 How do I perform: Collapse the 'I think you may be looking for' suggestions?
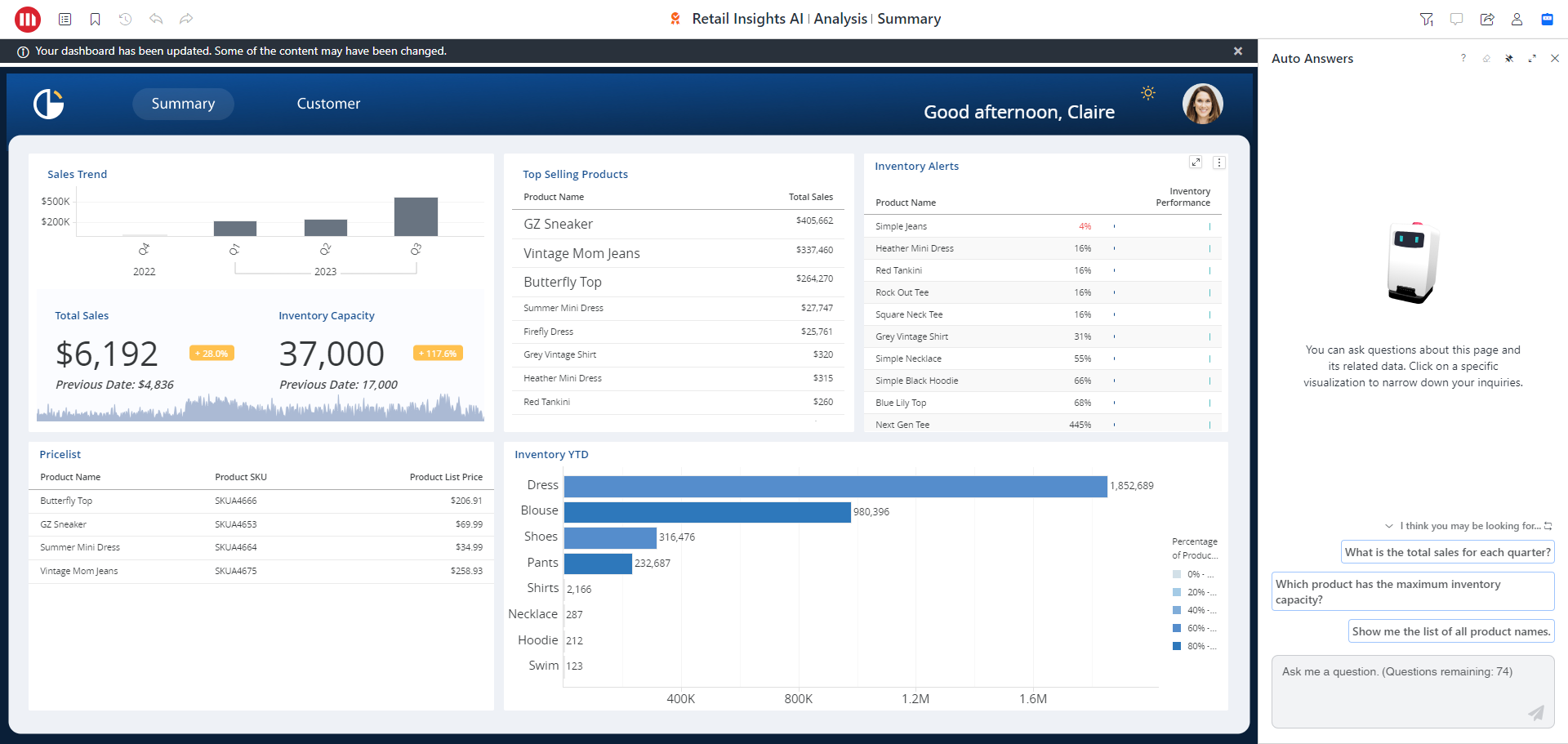tap(1389, 526)
